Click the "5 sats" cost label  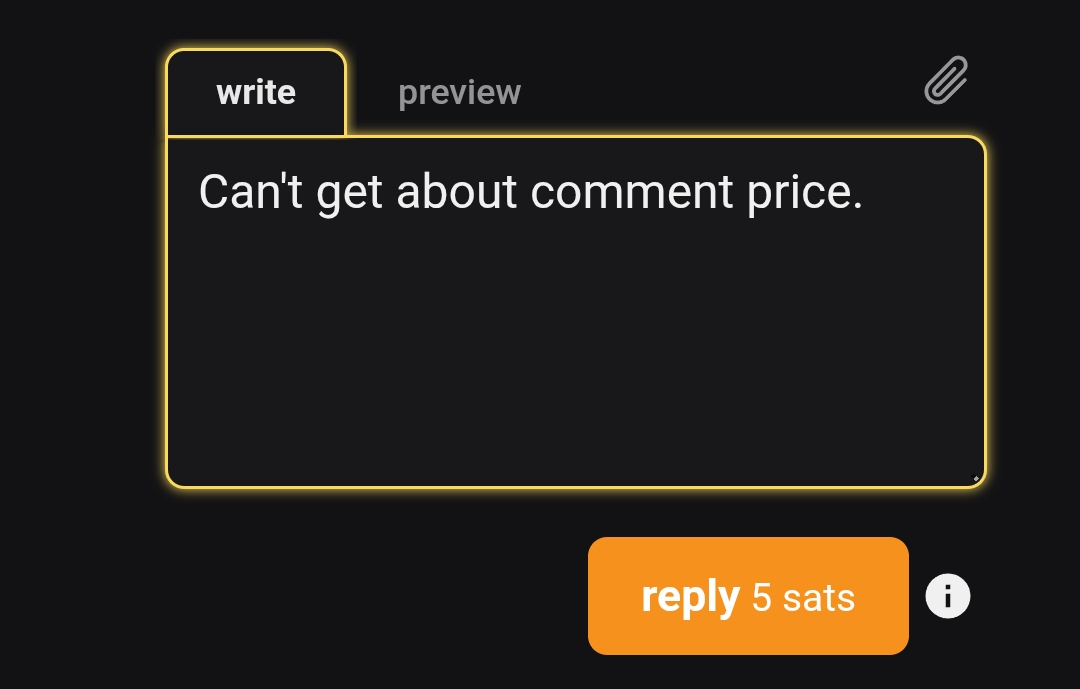point(803,598)
